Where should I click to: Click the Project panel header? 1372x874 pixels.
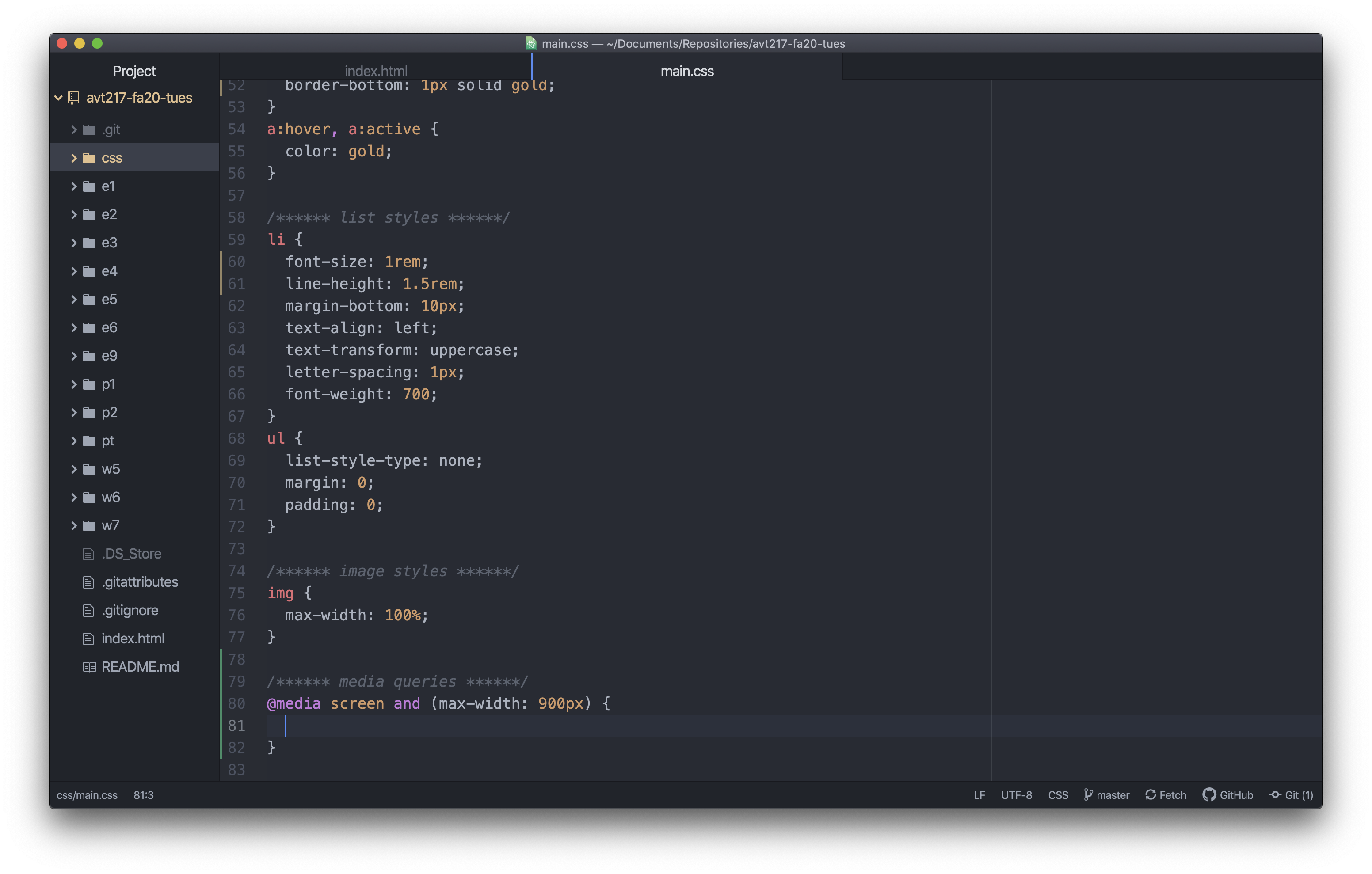[134, 71]
